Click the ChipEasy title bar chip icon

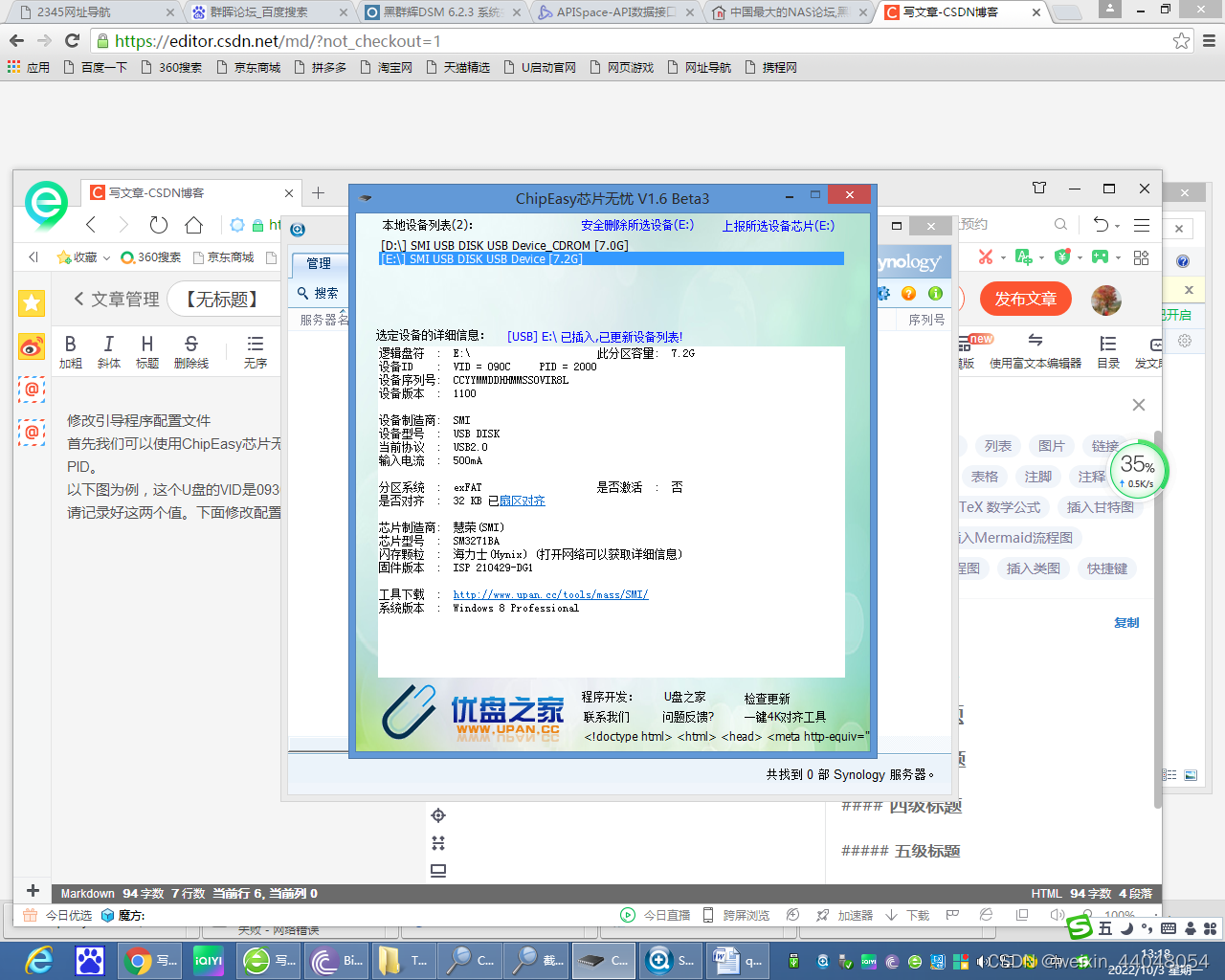[366, 198]
